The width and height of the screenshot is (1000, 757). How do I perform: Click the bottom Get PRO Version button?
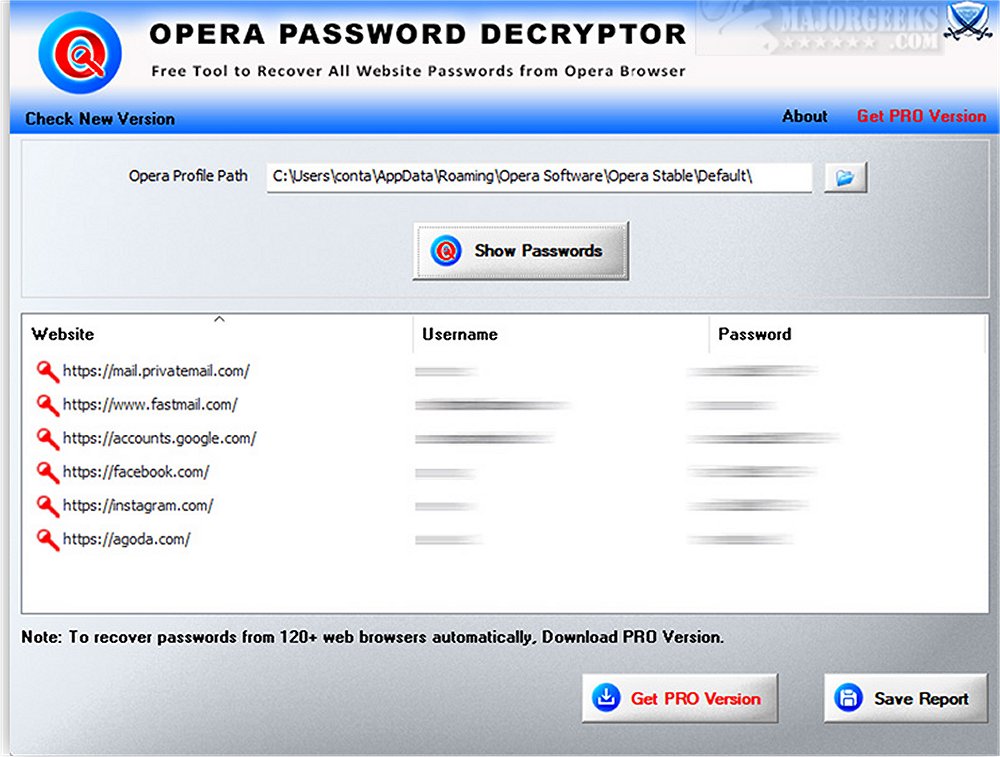pos(679,698)
